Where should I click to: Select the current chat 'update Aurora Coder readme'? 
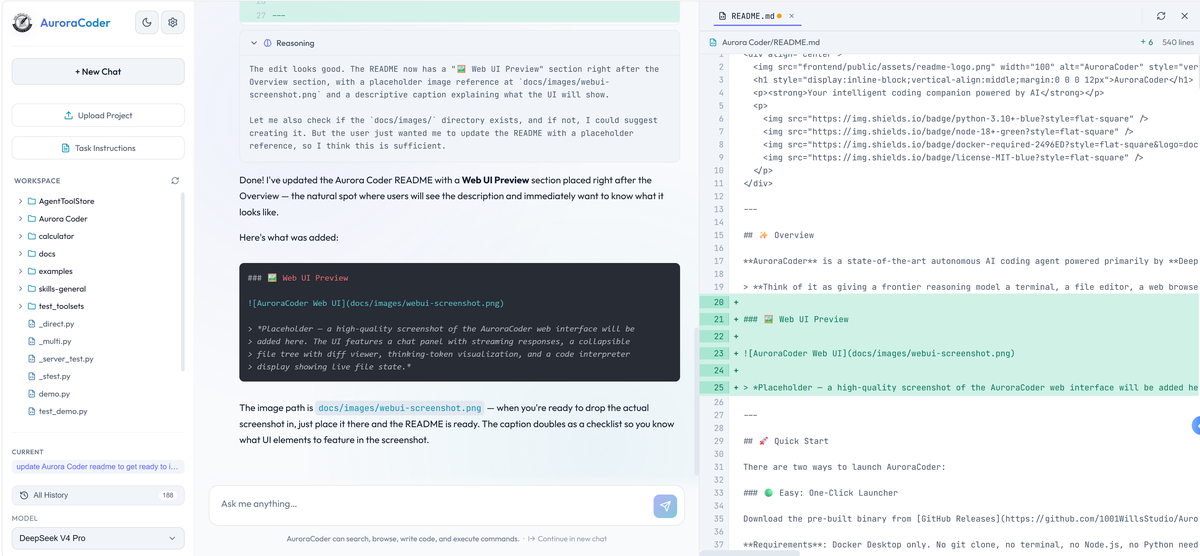coord(98,467)
